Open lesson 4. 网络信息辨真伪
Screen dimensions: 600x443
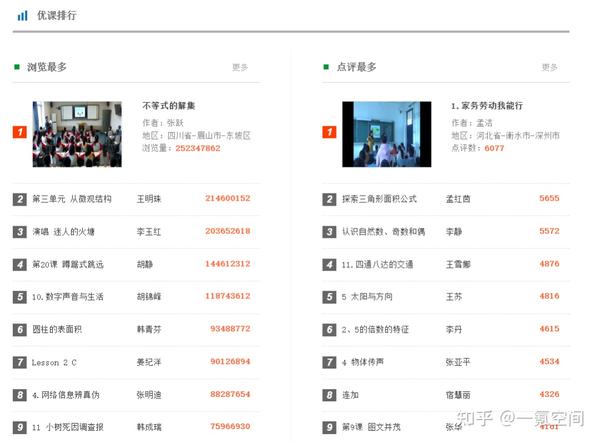(x=66, y=395)
